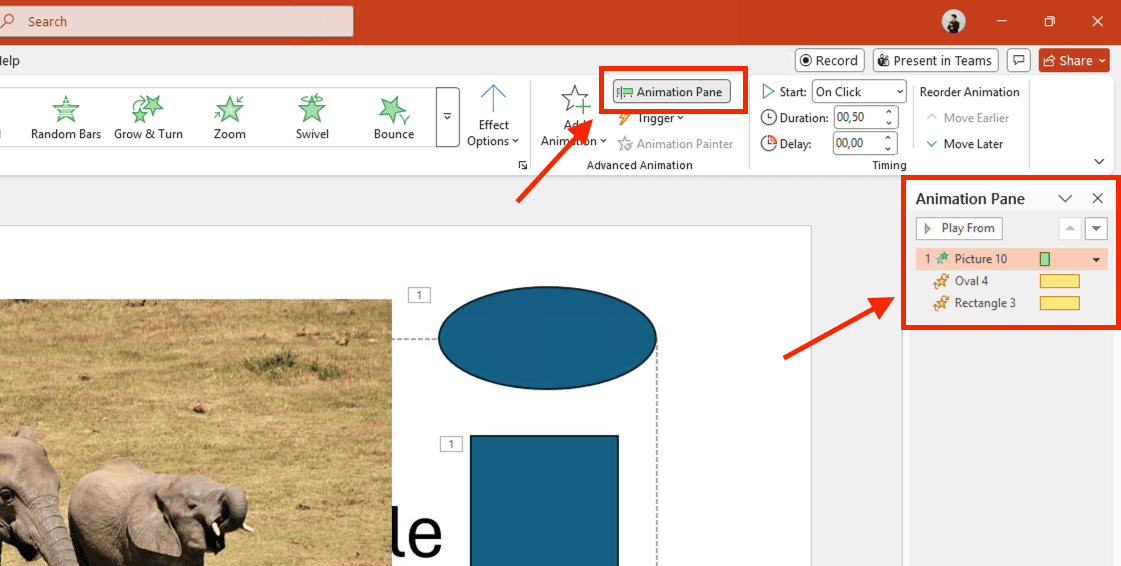Close the Animation Pane
Screen dimensions: 1121x566
coord(1098,199)
